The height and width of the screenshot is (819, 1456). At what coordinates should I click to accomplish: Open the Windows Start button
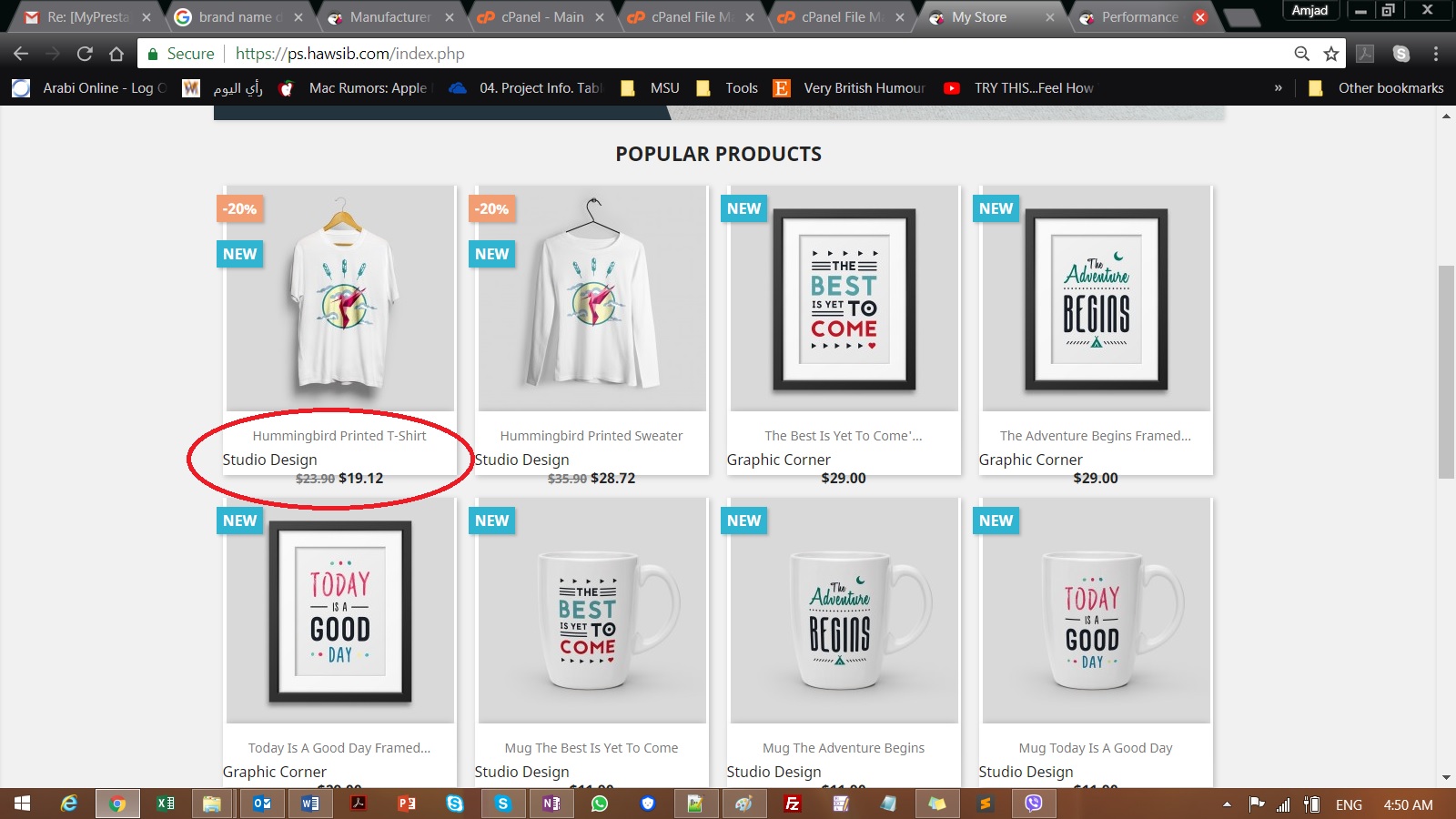(x=23, y=804)
